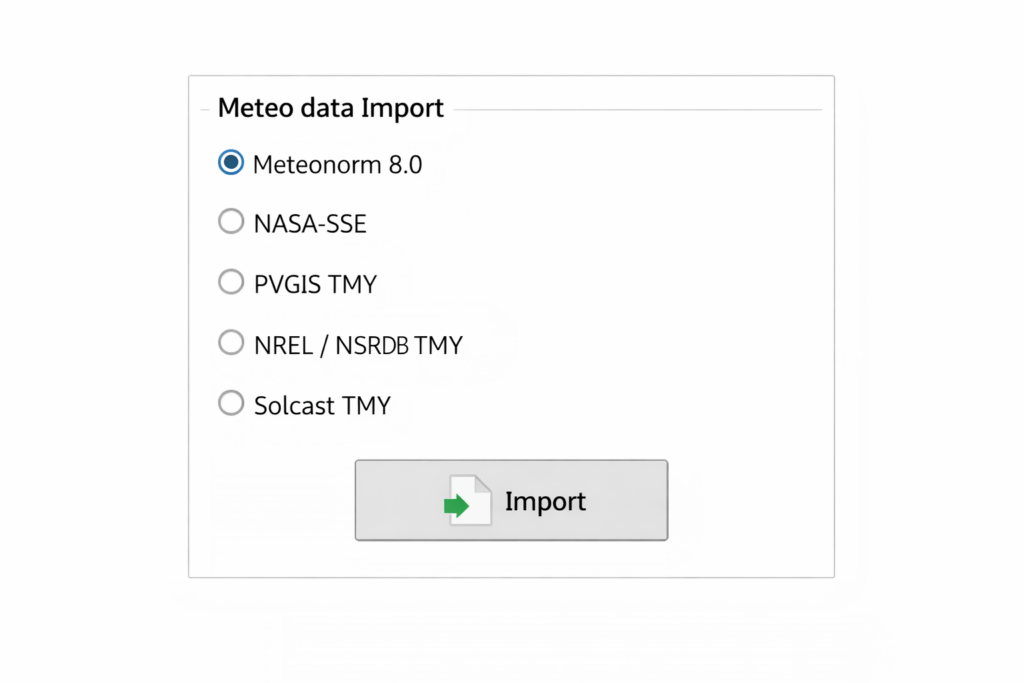The image size is (1024, 683).
Task: Click the green arrow Import file icon
Action: click(x=457, y=505)
